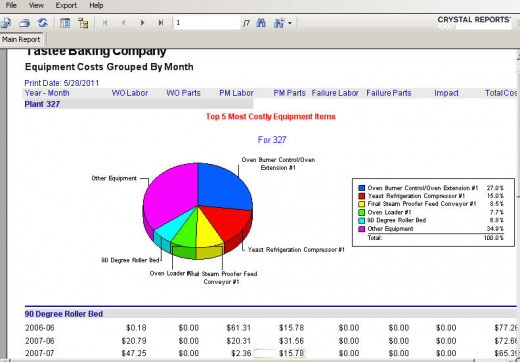Viewport: 520px width, 362px height.
Task: Toggle the Group Tree icon
Action: [x=83, y=23]
